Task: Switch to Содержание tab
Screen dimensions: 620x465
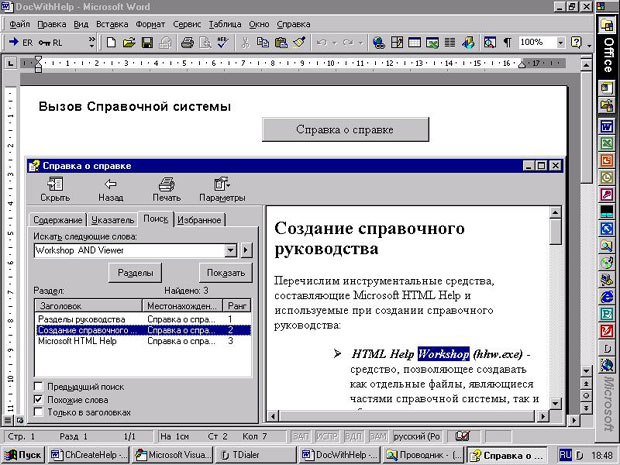Action: (x=58, y=220)
